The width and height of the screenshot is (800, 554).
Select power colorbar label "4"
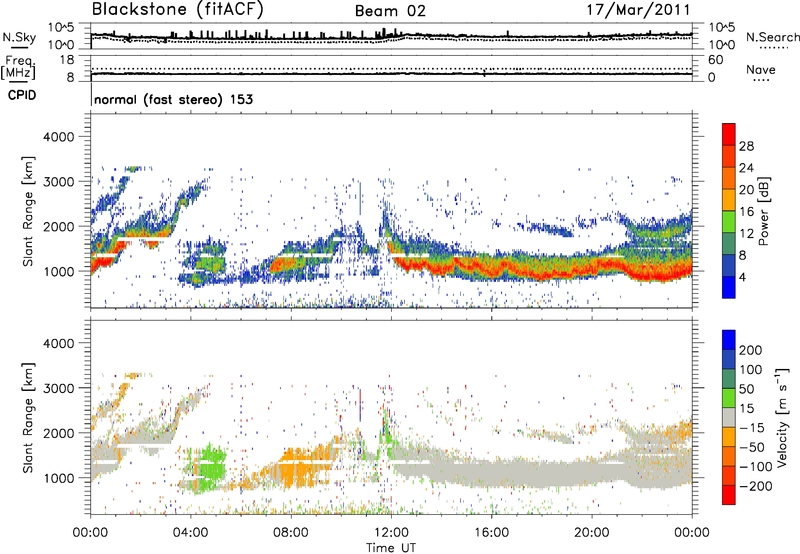[742, 278]
